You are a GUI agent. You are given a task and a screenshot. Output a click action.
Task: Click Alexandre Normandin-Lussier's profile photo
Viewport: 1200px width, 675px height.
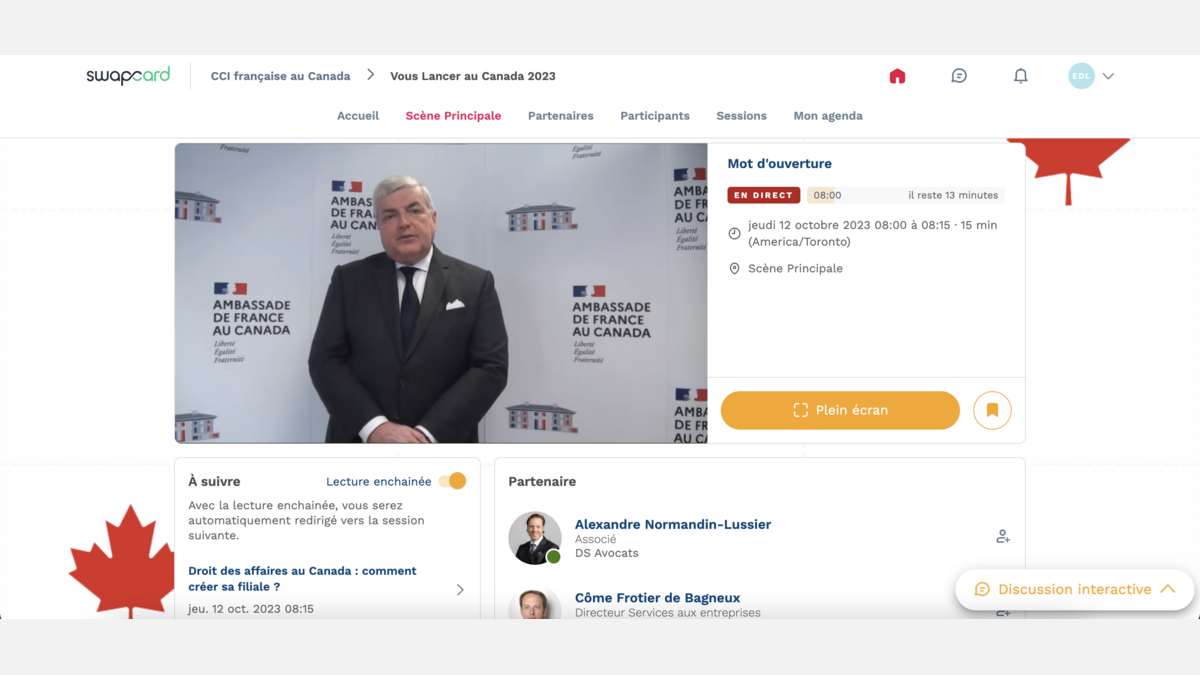(x=534, y=537)
